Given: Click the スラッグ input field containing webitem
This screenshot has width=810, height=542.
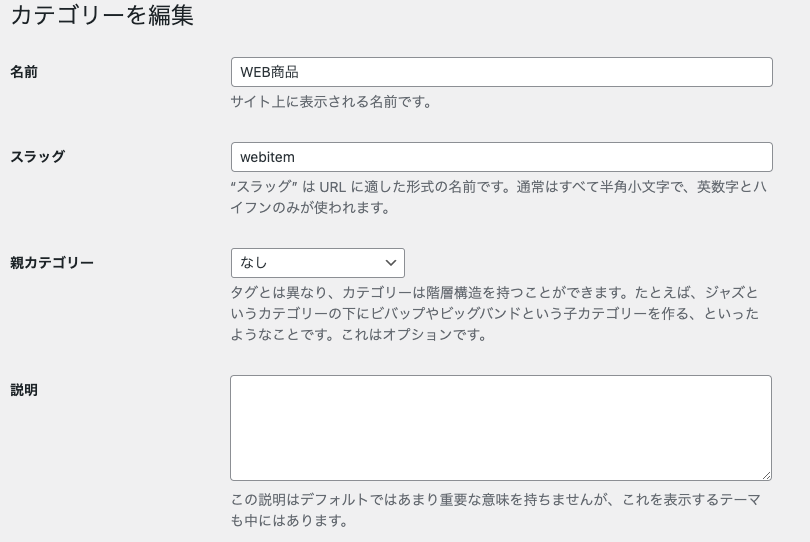Looking at the screenshot, I should (500, 157).
